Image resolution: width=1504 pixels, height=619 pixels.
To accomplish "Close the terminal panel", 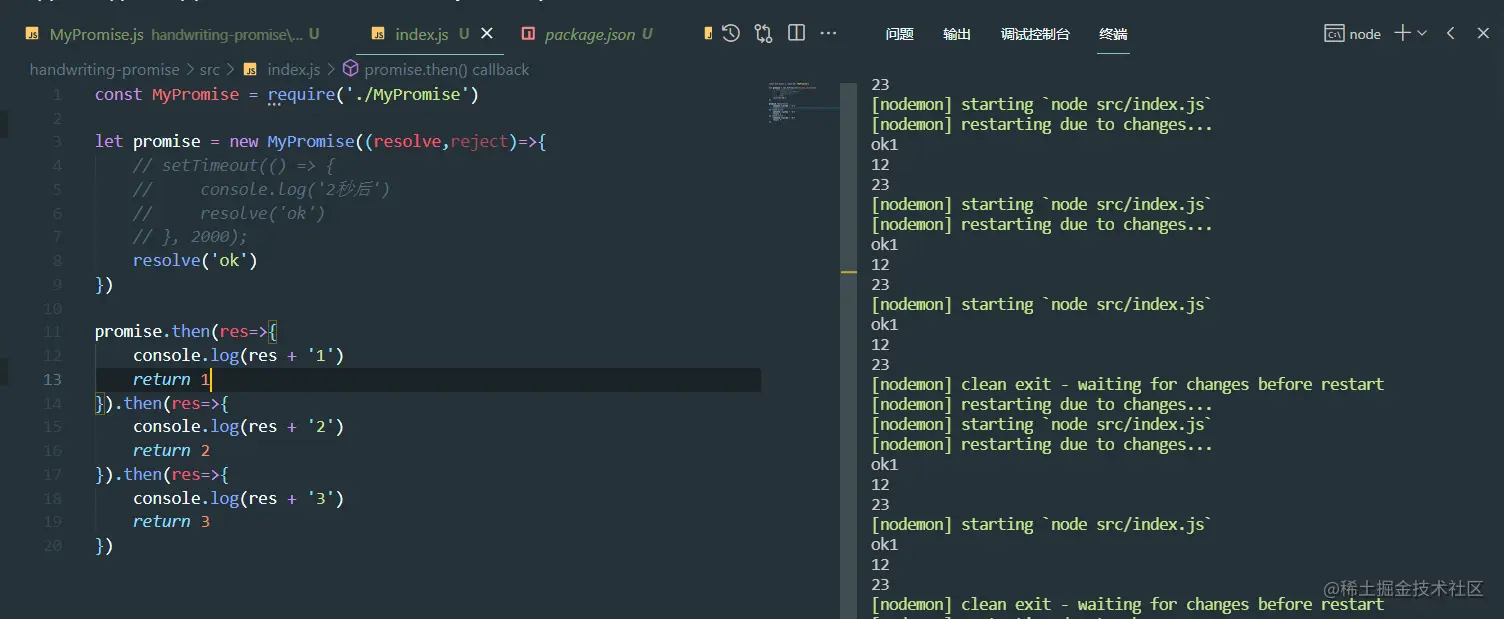I will 1483,33.
